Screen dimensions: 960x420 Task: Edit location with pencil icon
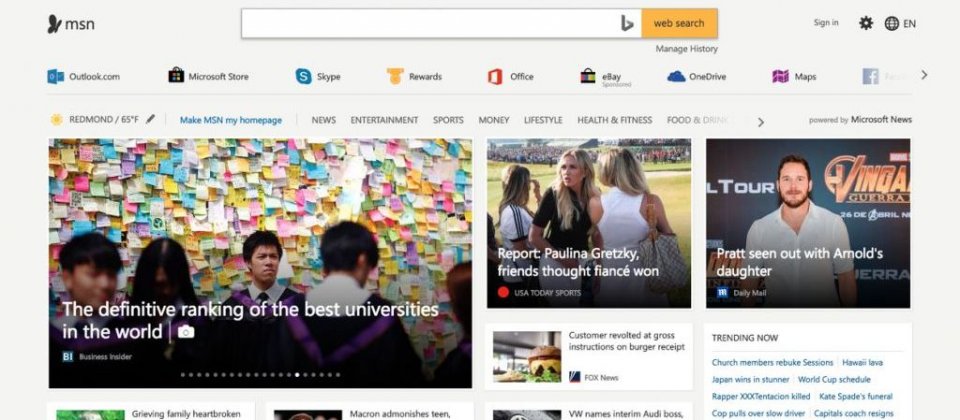[x=150, y=119]
